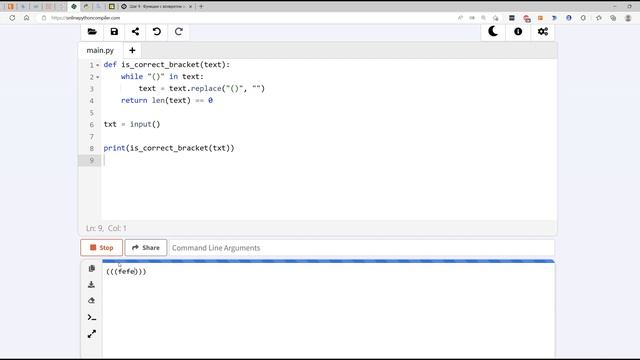Open browser collections icon
Image resolution: width=640 pixels, height=360 pixels.
pos(613,18)
